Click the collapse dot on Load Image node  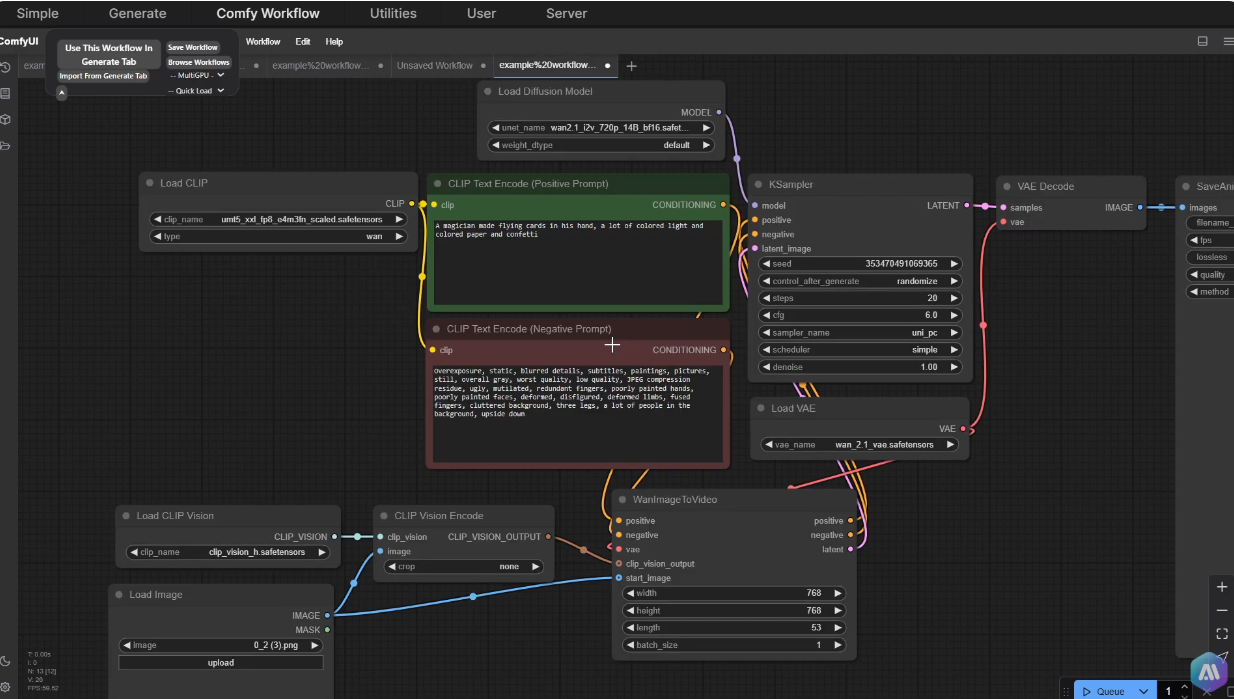pos(118,595)
